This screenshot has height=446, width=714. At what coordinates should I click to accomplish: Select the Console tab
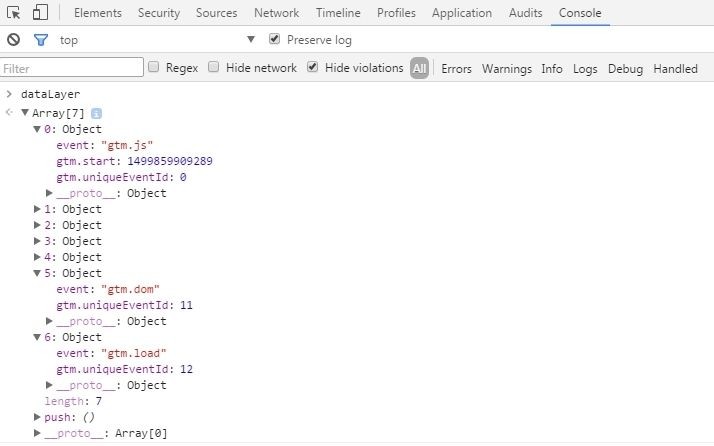pos(580,13)
